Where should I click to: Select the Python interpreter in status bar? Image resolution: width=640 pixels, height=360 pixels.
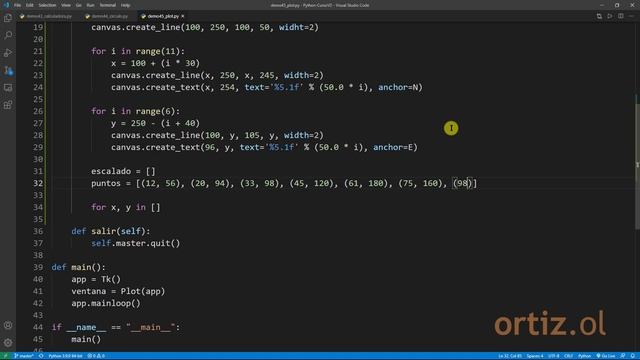(x=65, y=356)
